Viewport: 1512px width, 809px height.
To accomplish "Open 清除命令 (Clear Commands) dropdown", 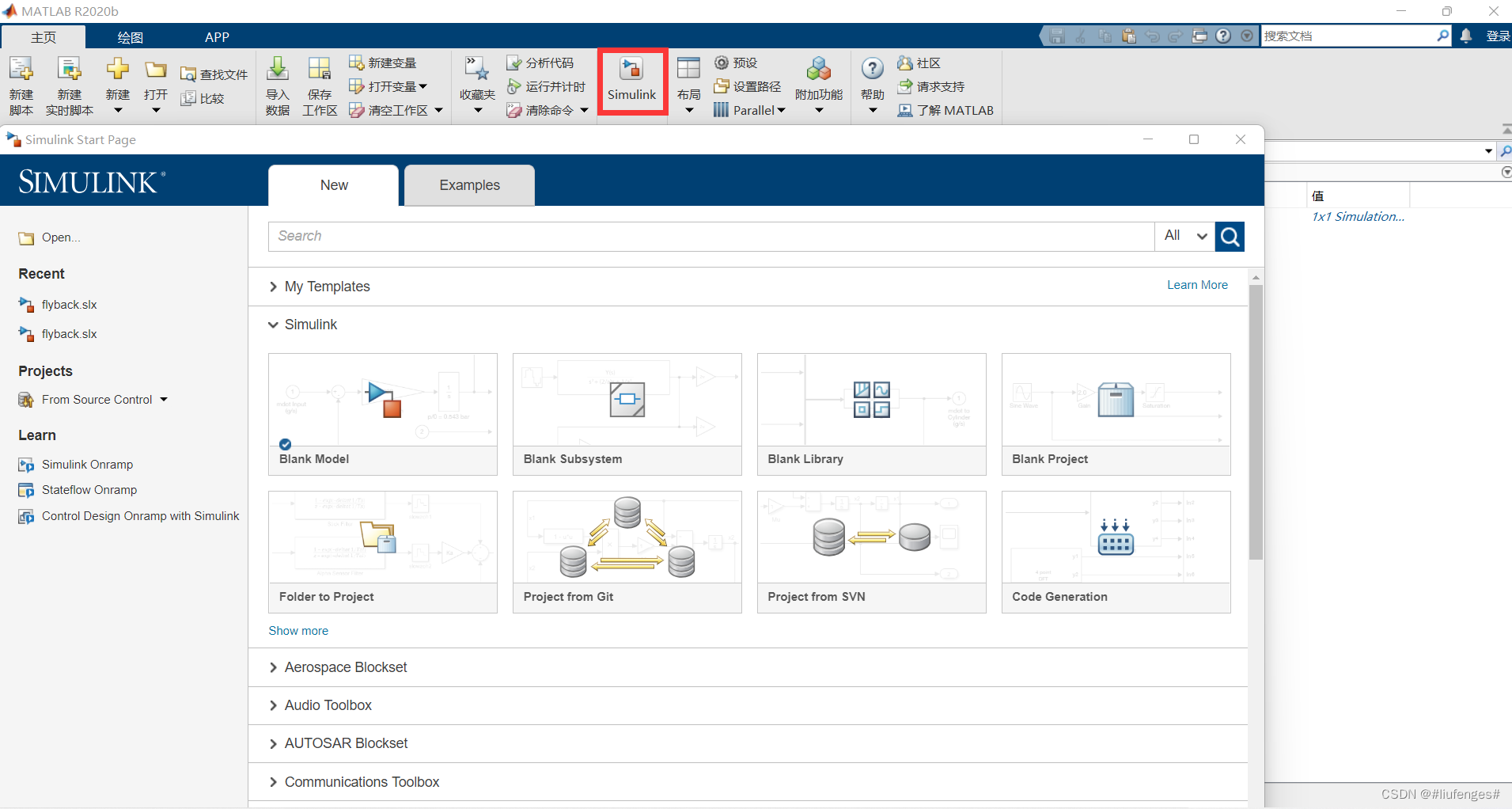I will click(548, 110).
